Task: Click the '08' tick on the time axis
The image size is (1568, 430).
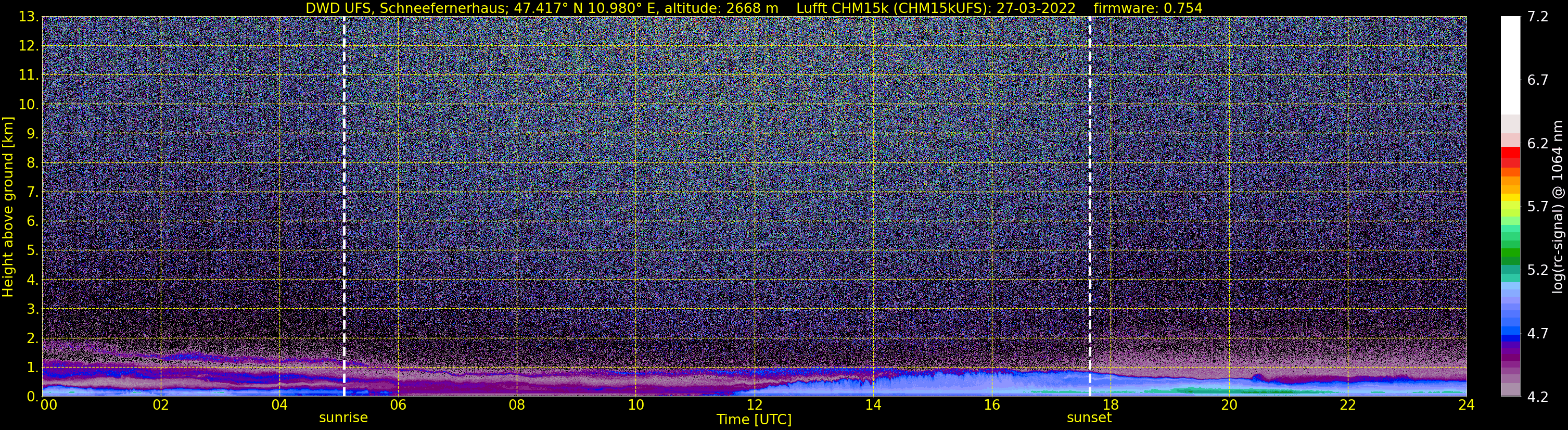Action: click(517, 406)
